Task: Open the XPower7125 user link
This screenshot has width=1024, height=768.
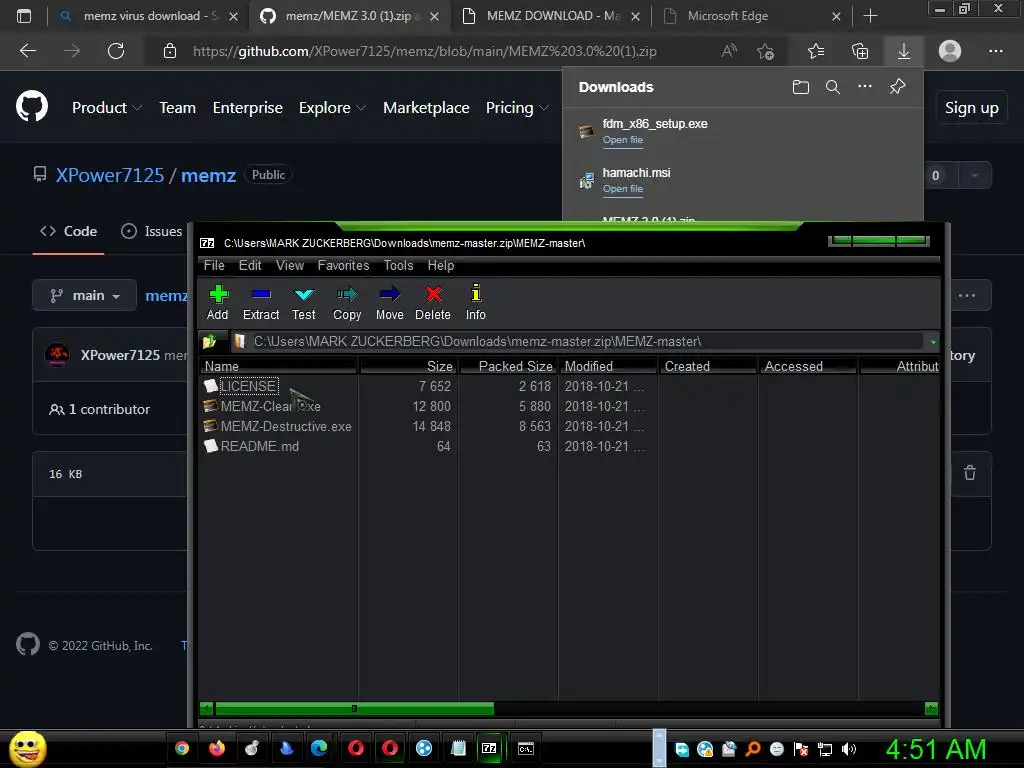Action: tap(110, 175)
